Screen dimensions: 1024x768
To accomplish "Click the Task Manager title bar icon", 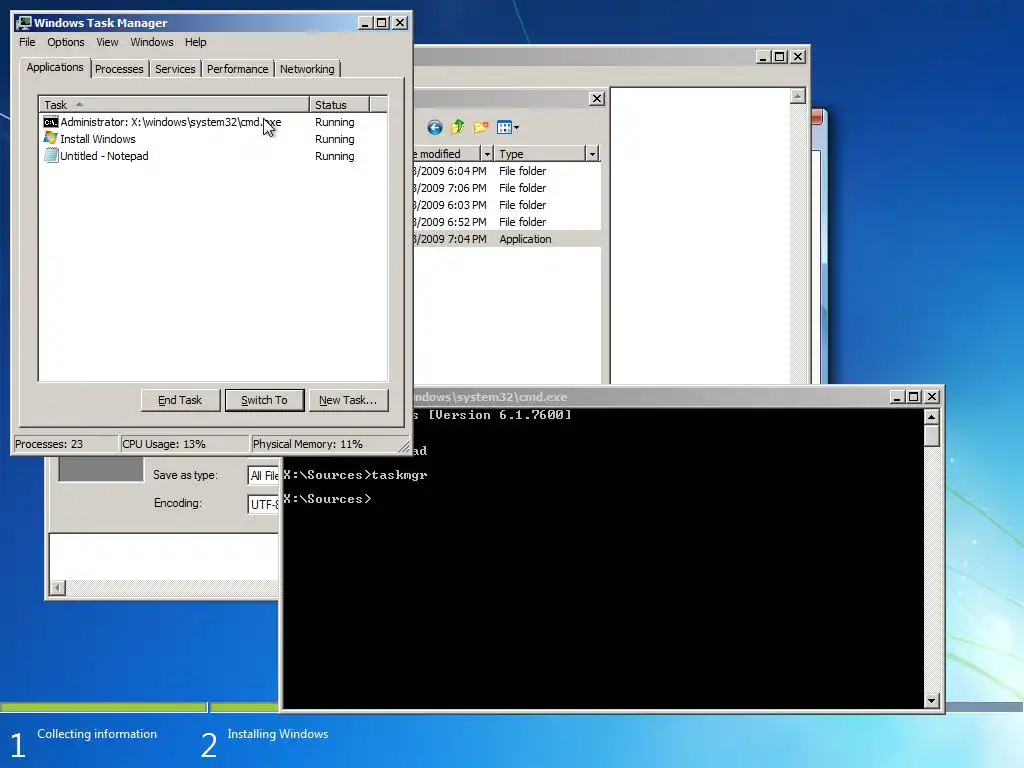I will point(24,23).
